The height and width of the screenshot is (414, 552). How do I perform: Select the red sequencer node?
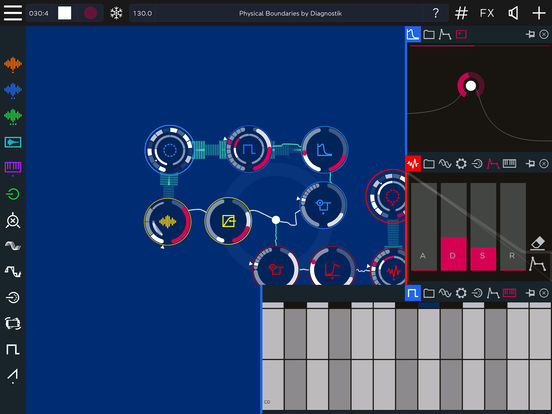(x=386, y=196)
